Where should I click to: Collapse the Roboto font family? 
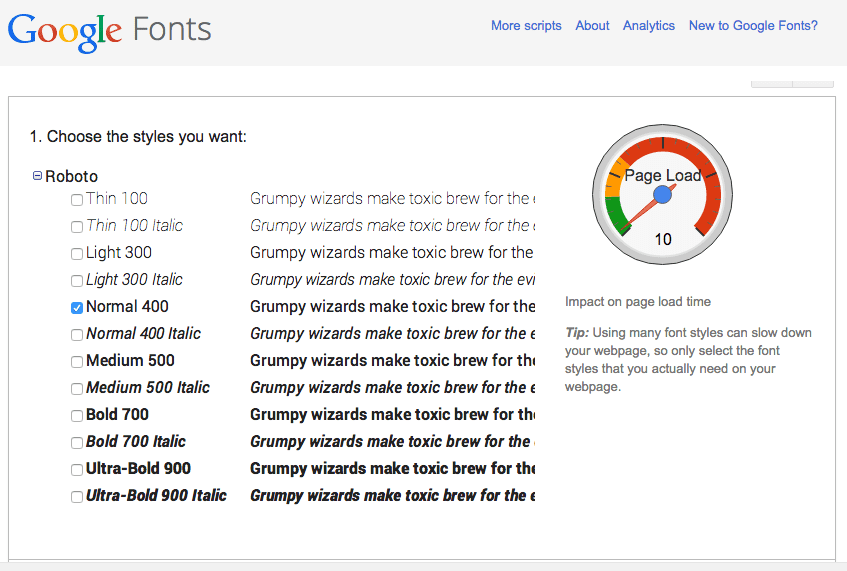point(37,176)
